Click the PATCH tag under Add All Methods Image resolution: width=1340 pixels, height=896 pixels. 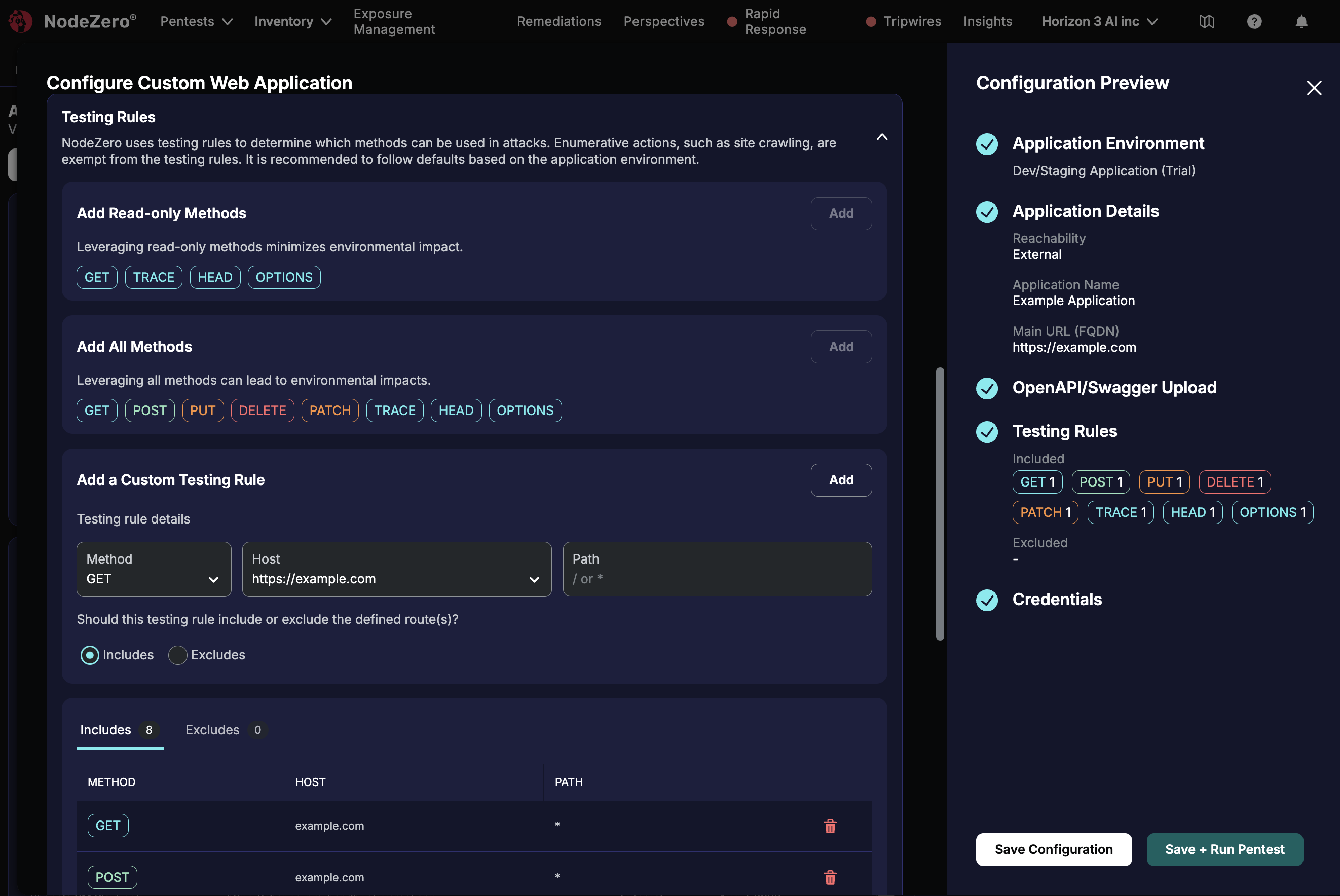[330, 410]
